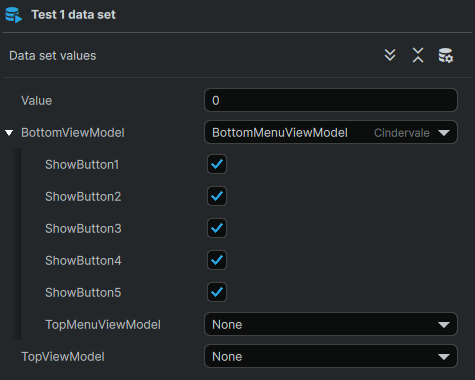Uncheck the ShowButton1 checkbox
The height and width of the screenshot is (380, 475).
217,164
